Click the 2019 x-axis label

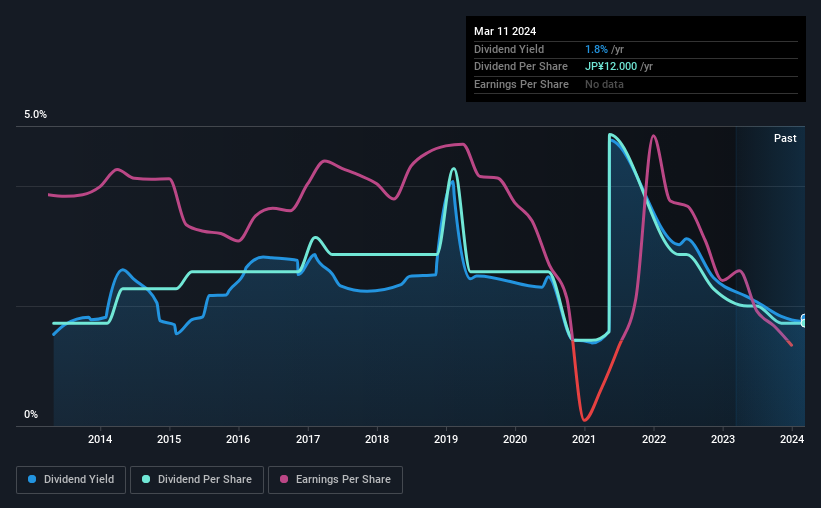(x=446, y=439)
